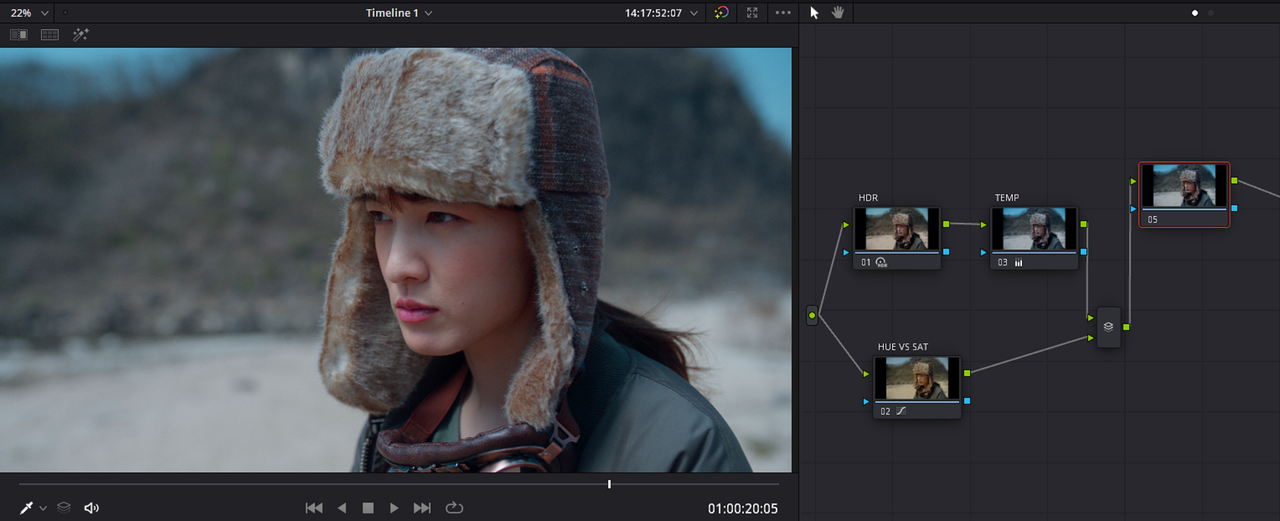1280x521 pixels.
Task: Open the eyedropper qualifier dropdown arrow
Action: [x=43, y=509]
